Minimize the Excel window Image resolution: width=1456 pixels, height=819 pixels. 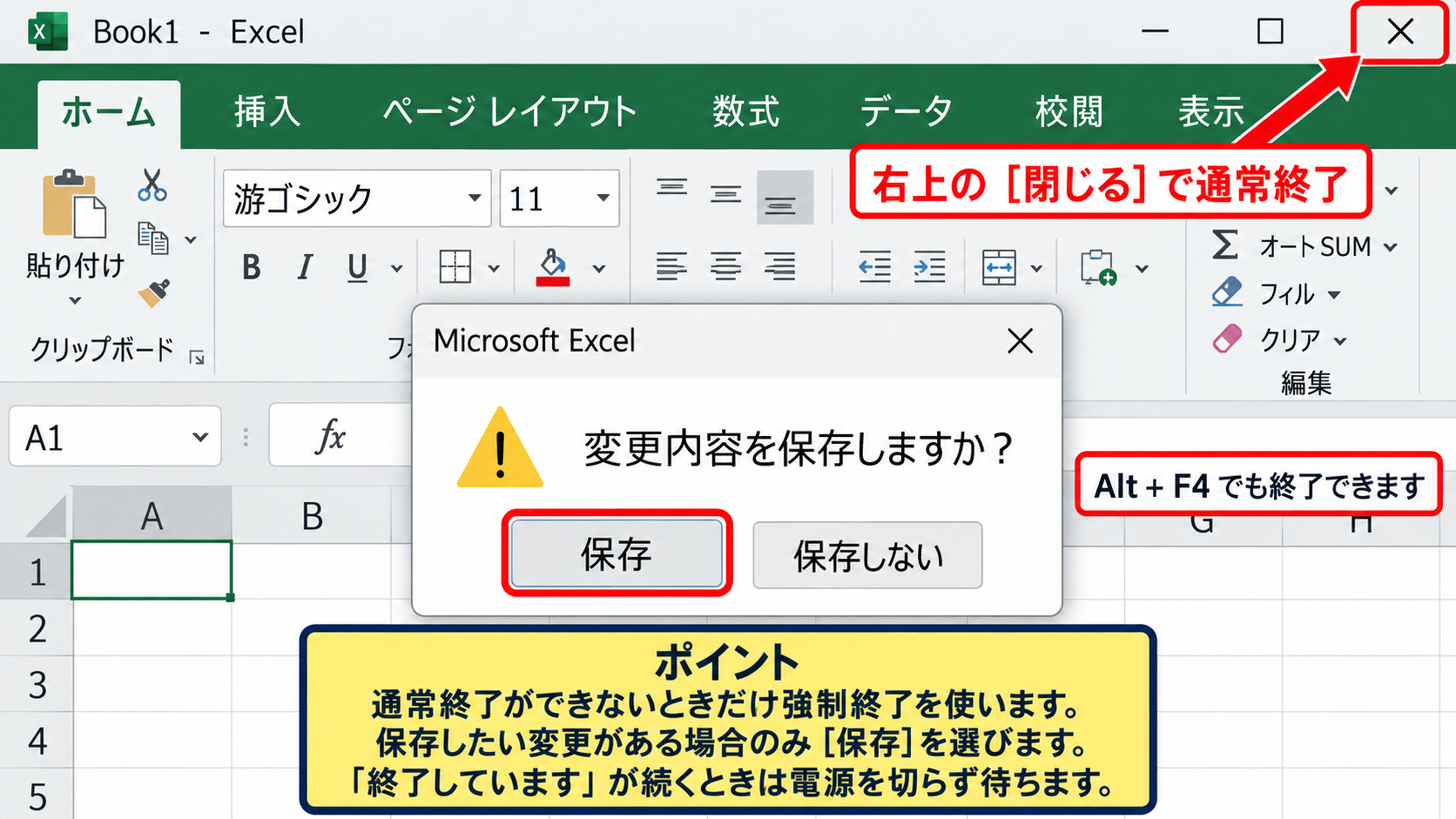1155,31
